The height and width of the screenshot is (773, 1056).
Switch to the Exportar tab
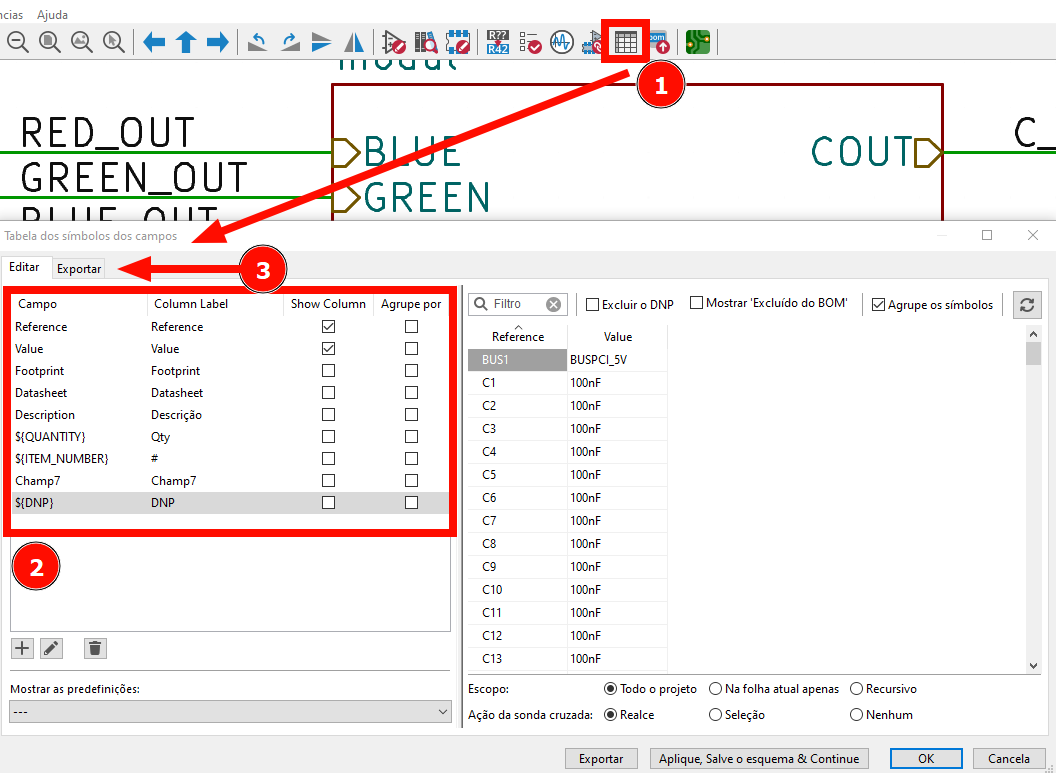(79, 269)
